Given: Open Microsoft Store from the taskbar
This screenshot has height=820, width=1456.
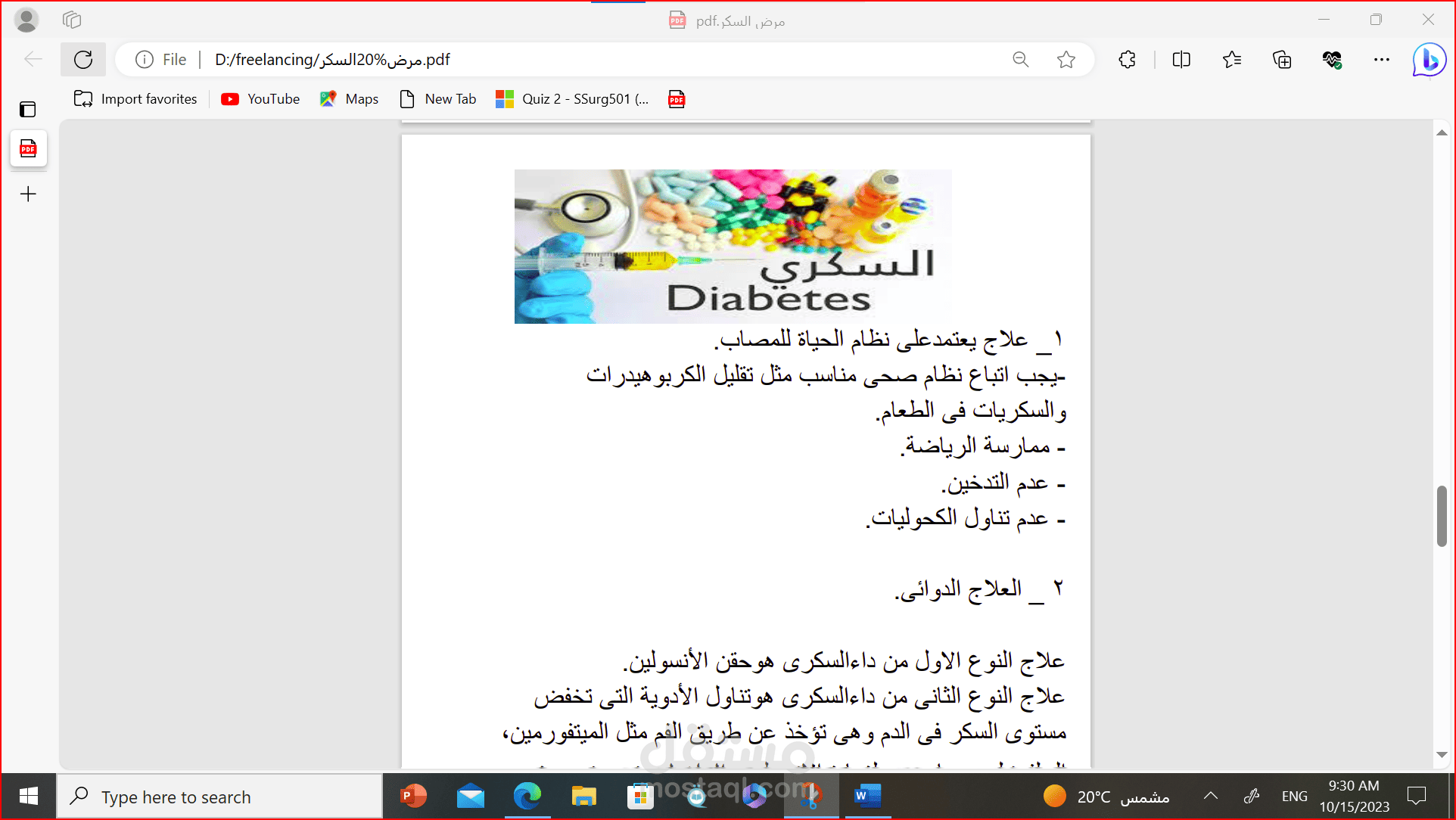Looking at the screenshot, I should click(x=640, y=797).
